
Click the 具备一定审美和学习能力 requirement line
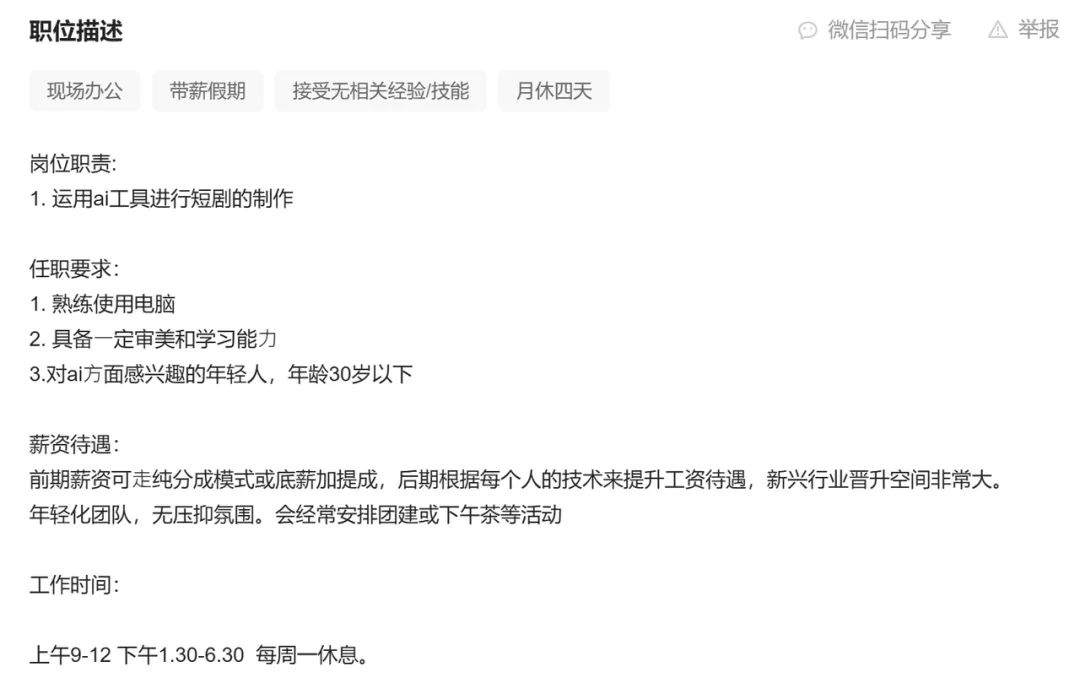pyautogui.click(x=153, y=339)
